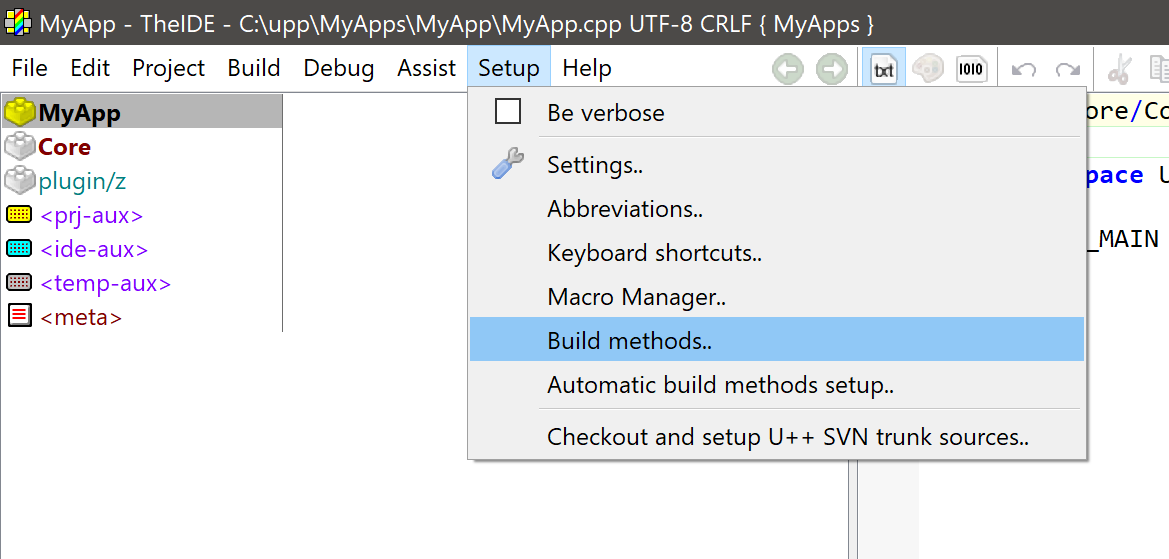Toggle the Be verbose checkbox
Screen dimensions: 1169x559
click(508, 112)
